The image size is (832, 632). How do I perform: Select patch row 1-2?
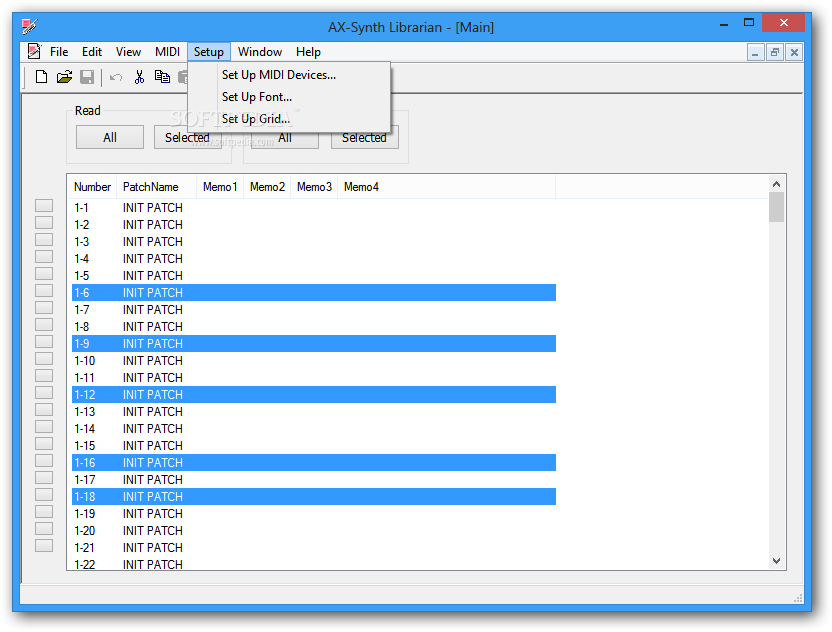314,224
